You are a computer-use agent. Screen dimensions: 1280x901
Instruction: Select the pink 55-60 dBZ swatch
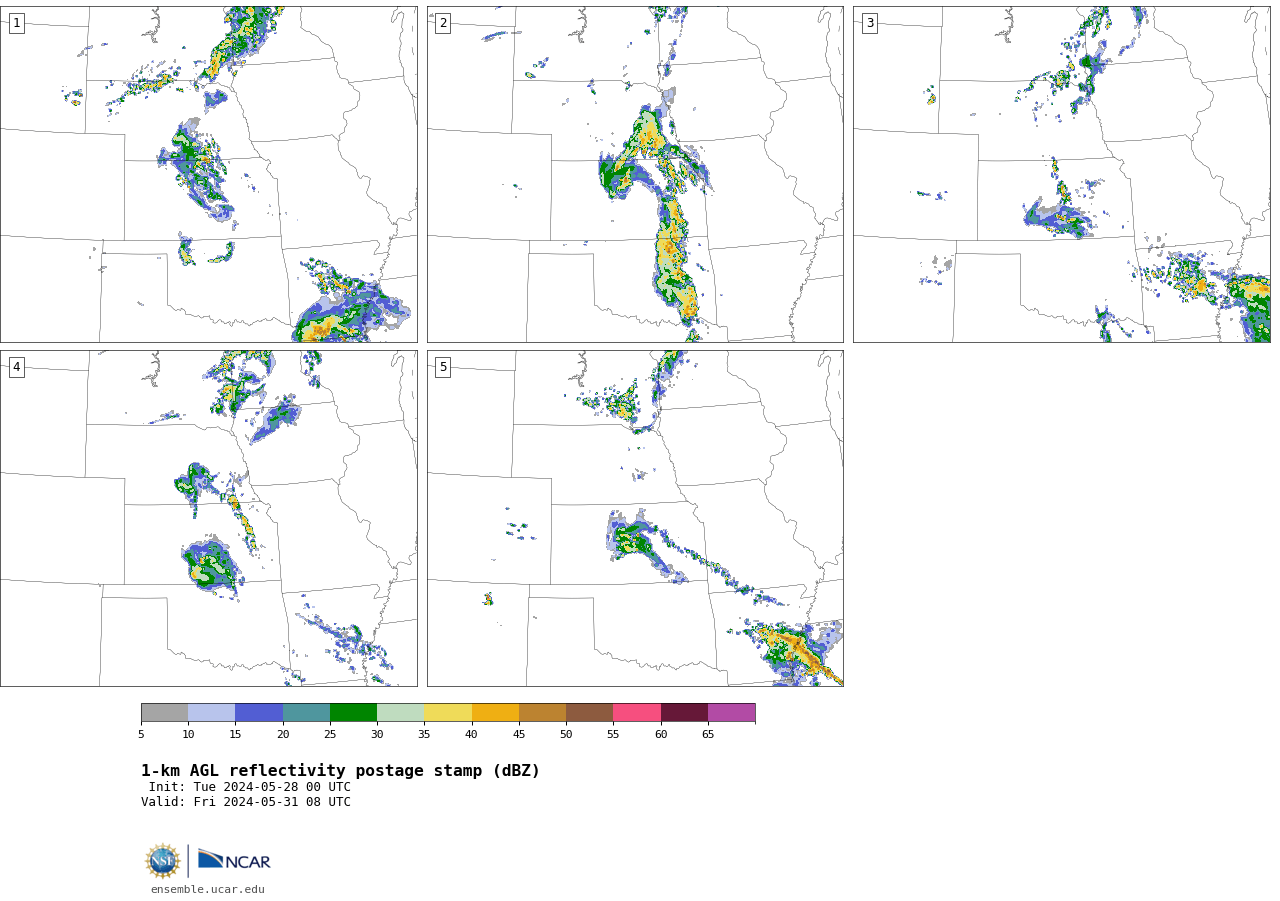pyautogui.click(x=637, y=712)
